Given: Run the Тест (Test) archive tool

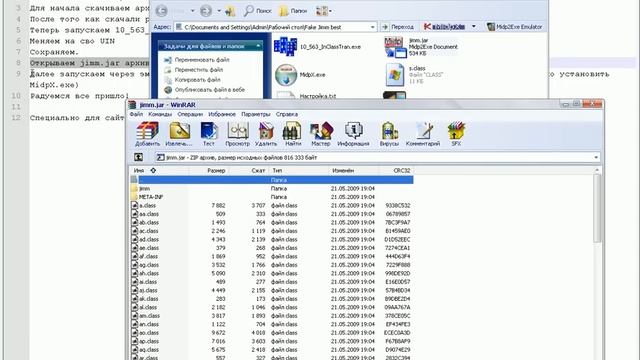Looking at the screenshot, I should coord(209,134).
